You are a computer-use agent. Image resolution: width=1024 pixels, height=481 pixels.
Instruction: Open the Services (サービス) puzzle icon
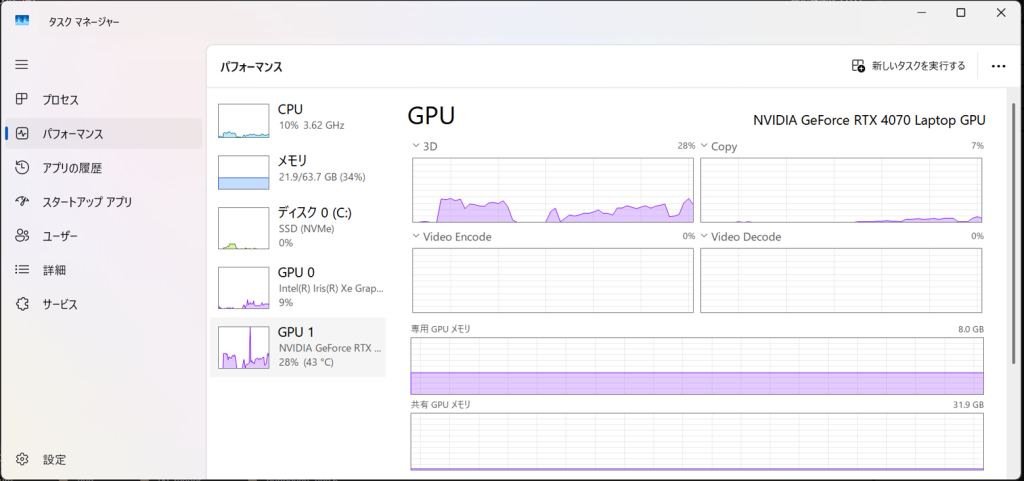(22, 304)
